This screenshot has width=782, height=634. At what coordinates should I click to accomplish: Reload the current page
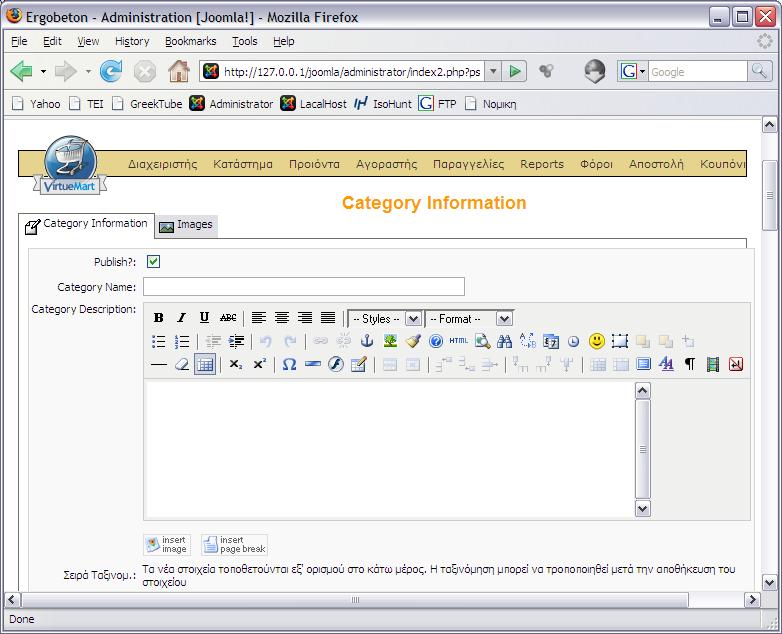point(111,71)
